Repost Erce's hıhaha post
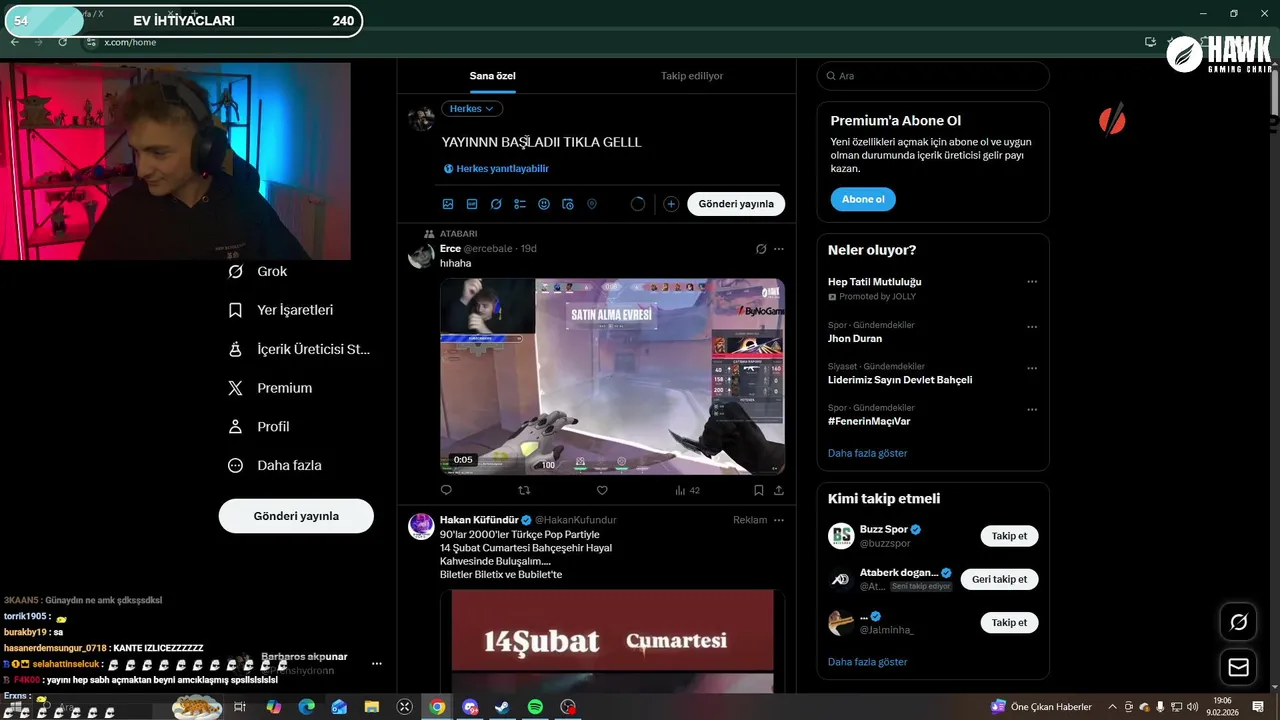This screenshot has width=1280, height=720. pyautogui.click(x=524, y=490)
